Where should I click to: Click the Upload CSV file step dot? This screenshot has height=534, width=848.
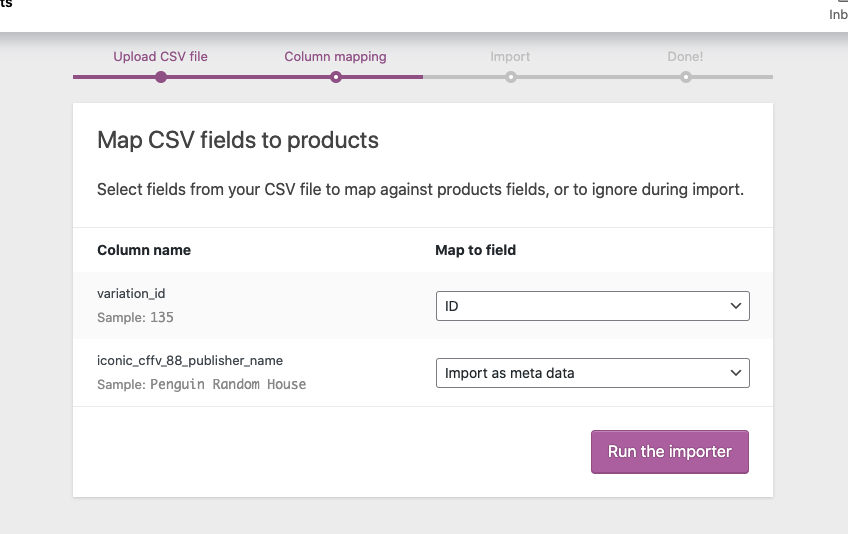[161, 77]
